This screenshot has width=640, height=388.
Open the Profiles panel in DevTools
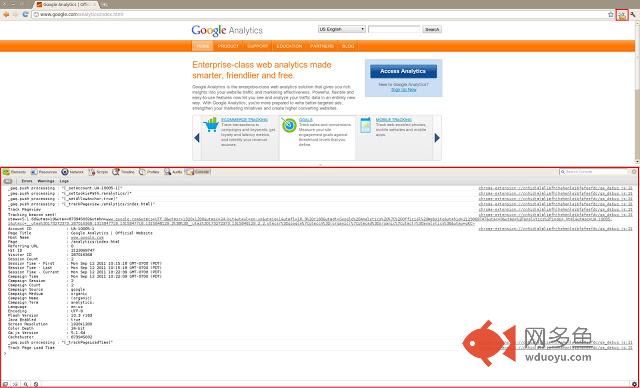tap(149, 172)
